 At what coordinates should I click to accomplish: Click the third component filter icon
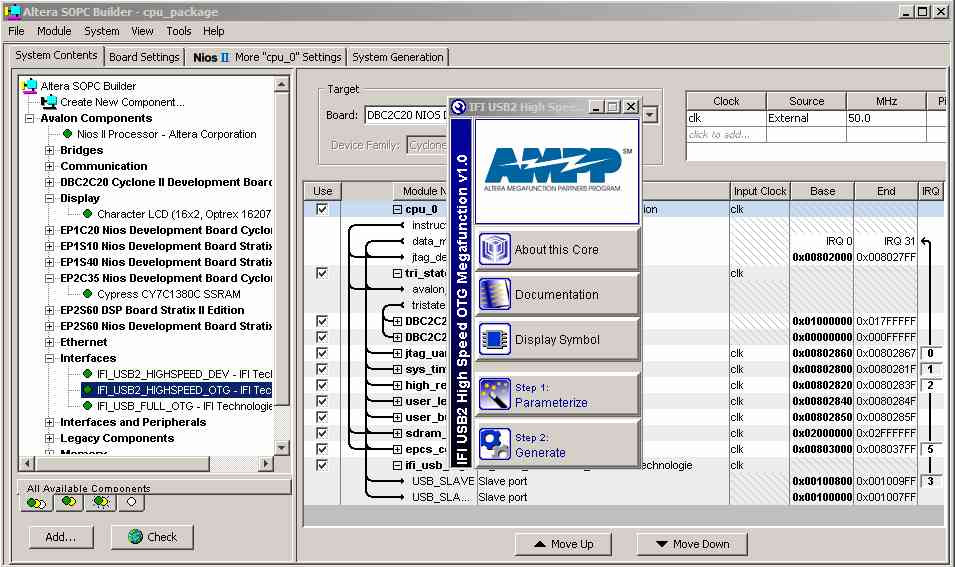100,502
